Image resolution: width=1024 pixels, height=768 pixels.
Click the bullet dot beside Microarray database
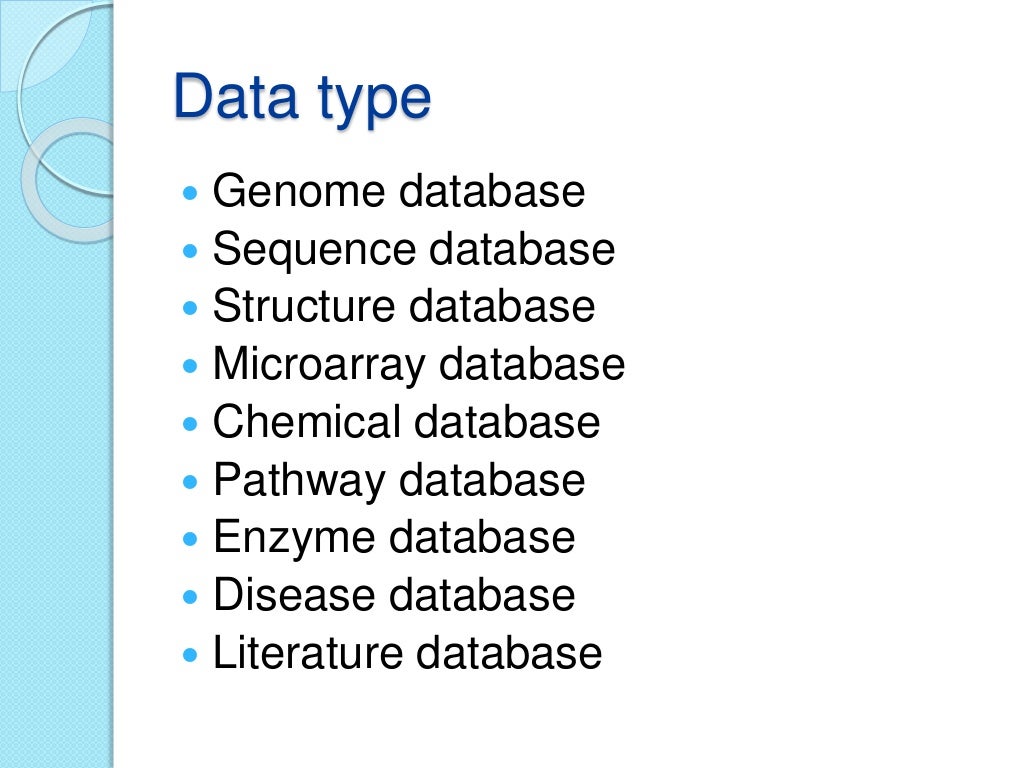[x=190, y=366]
